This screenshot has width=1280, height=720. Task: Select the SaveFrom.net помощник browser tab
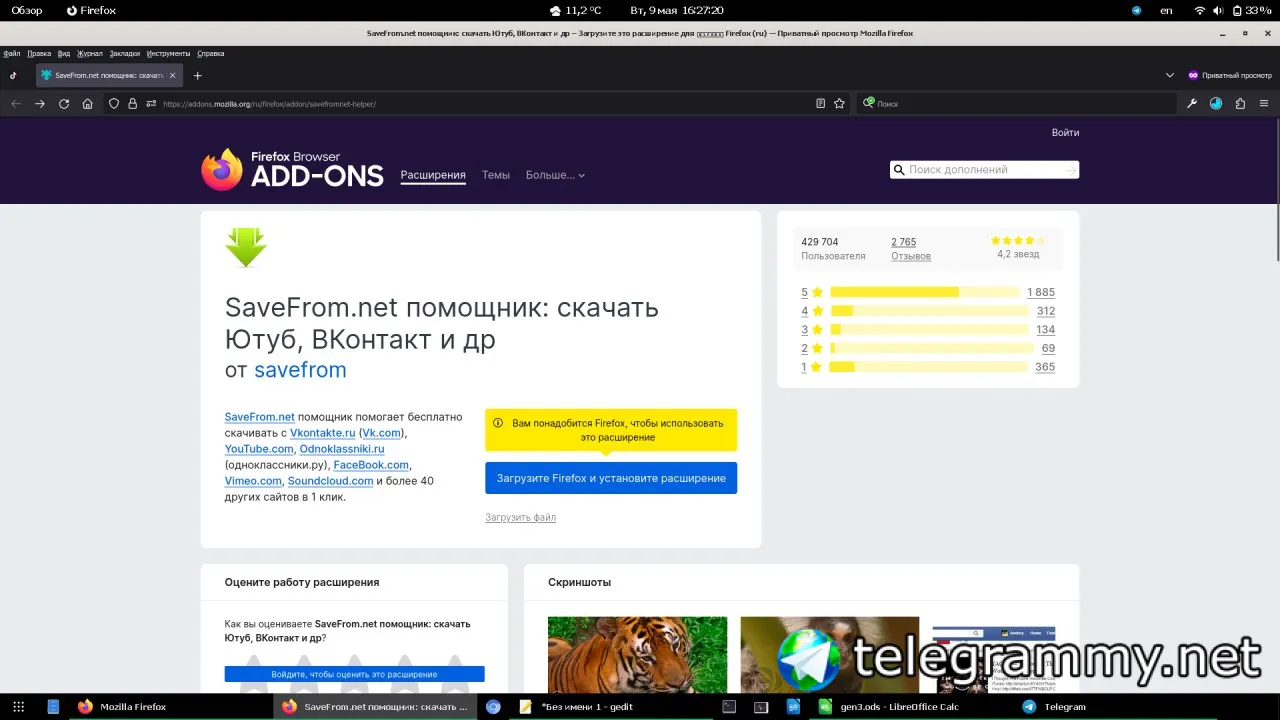(109, 76)
